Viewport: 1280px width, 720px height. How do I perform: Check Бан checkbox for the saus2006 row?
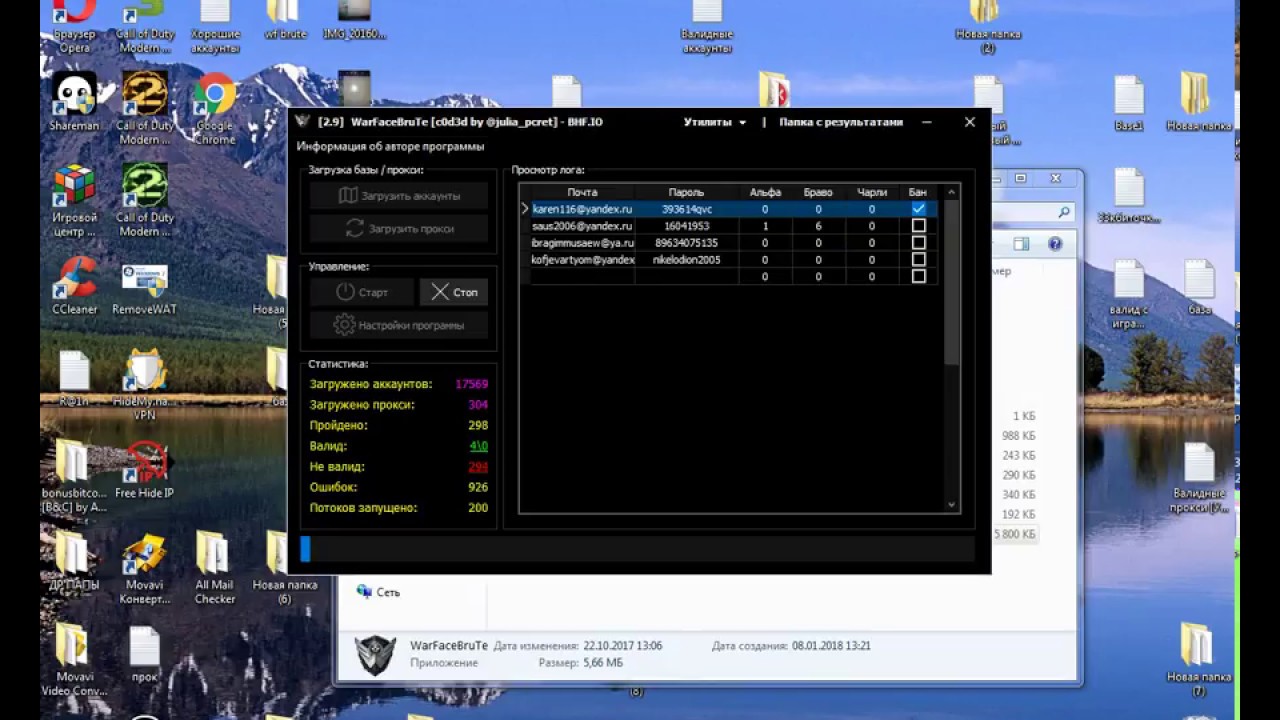pos(918,226)
